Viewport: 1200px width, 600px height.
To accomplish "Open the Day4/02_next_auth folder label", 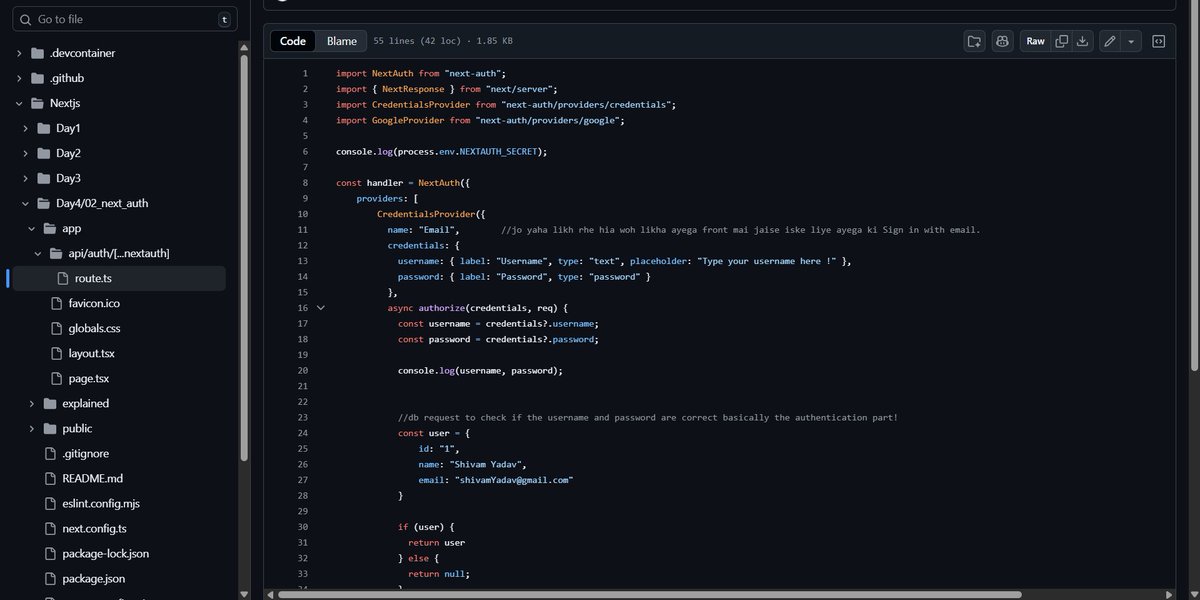I will (102, 203).
